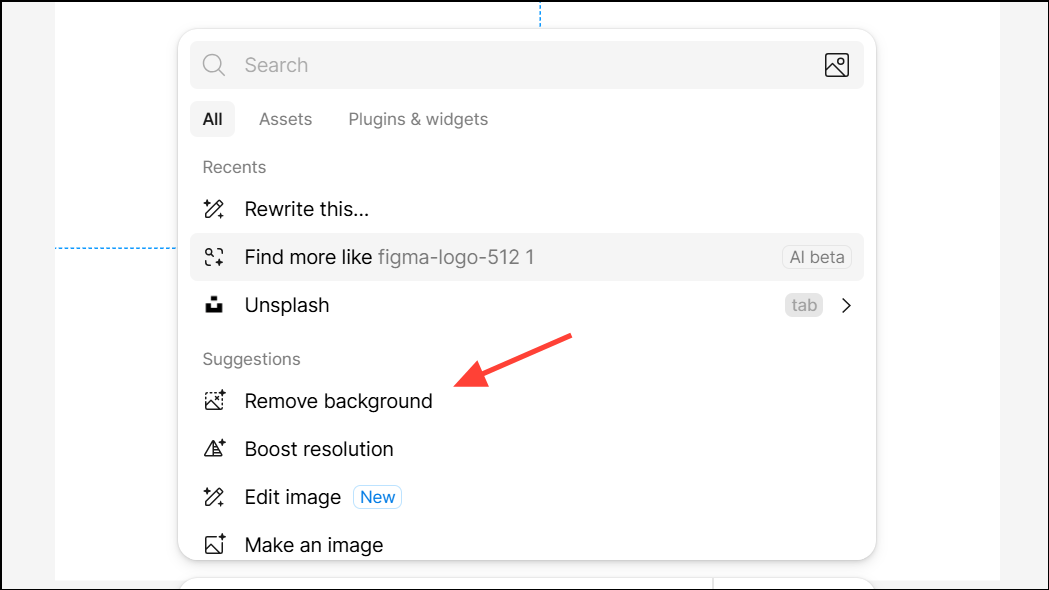Switch to the Assets tab
The height and width of the screenshot is (590, 1049).
click(x=286, y=119)
